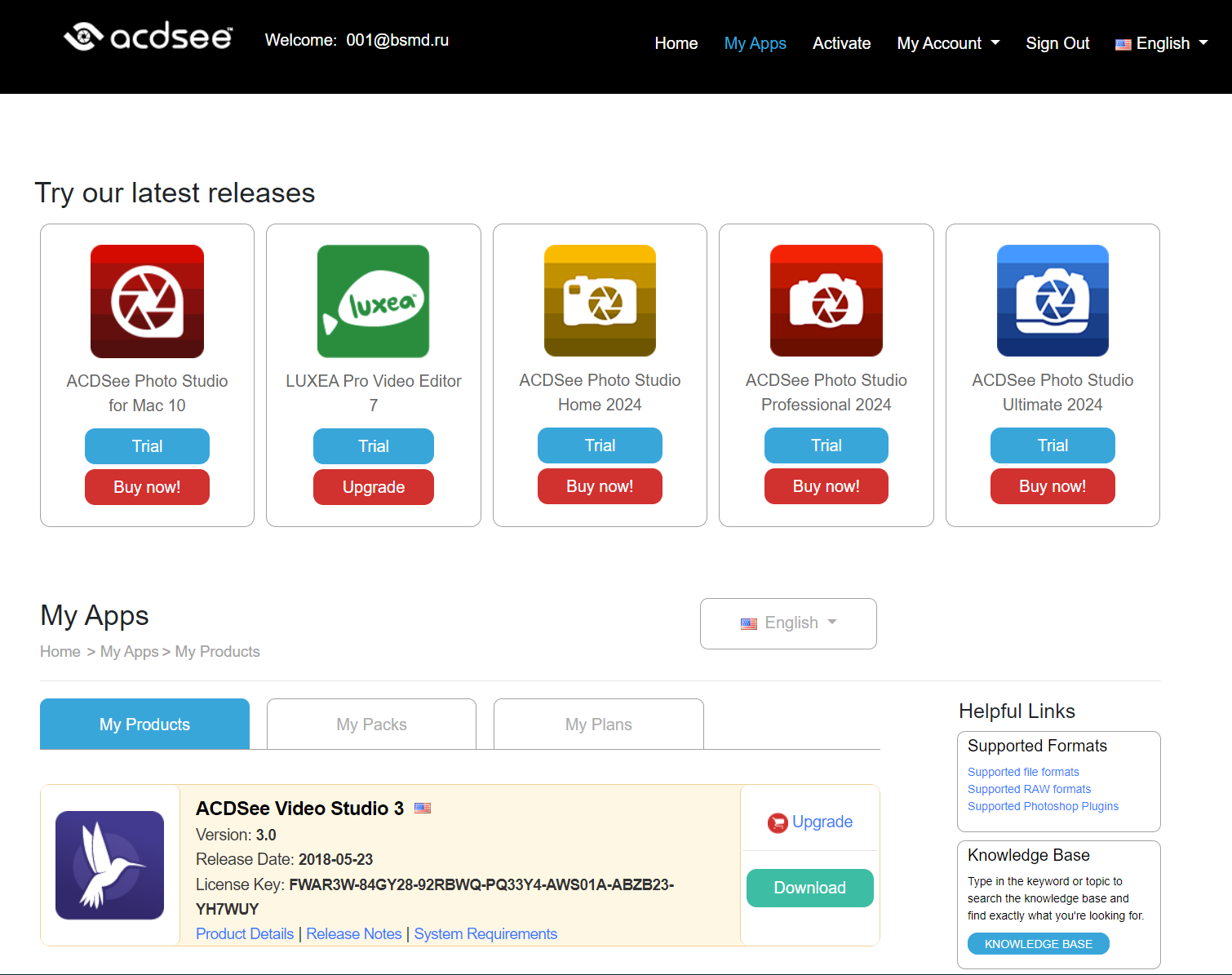Open the header English language dropdown

1162,43
